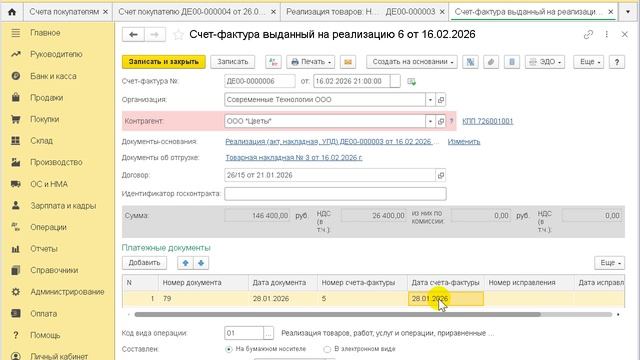The width and height of the screenshot is (640, 360).
Task: Click into Идентификатор госконтракта field
Action: point(335,194)
